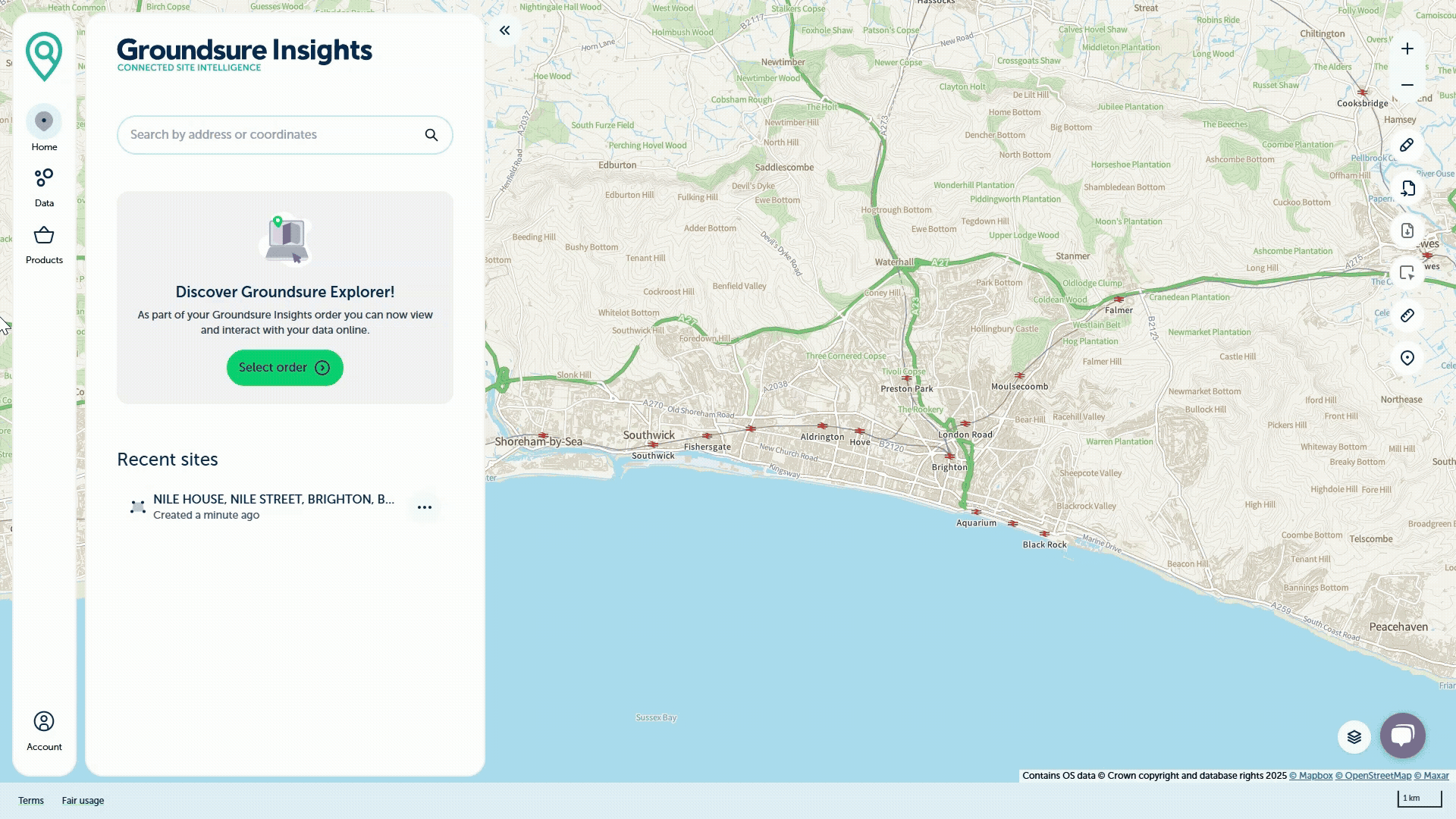This screenshot has width=1456, height=819.
Task: Click the 'Created a minute ago' text
Action: [x=206, y=516]
